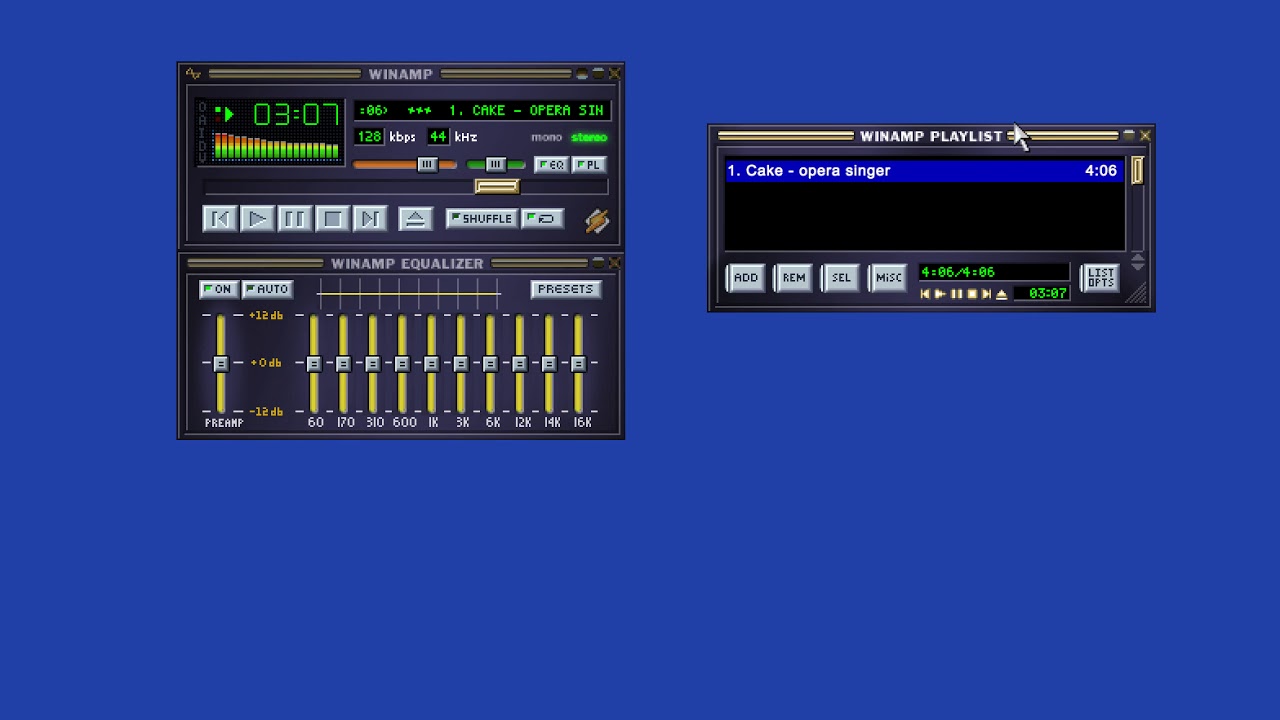Click the 44 kHz sample rate readout
Viewport: 1280px width, 720px height.
tap(438, 137)
